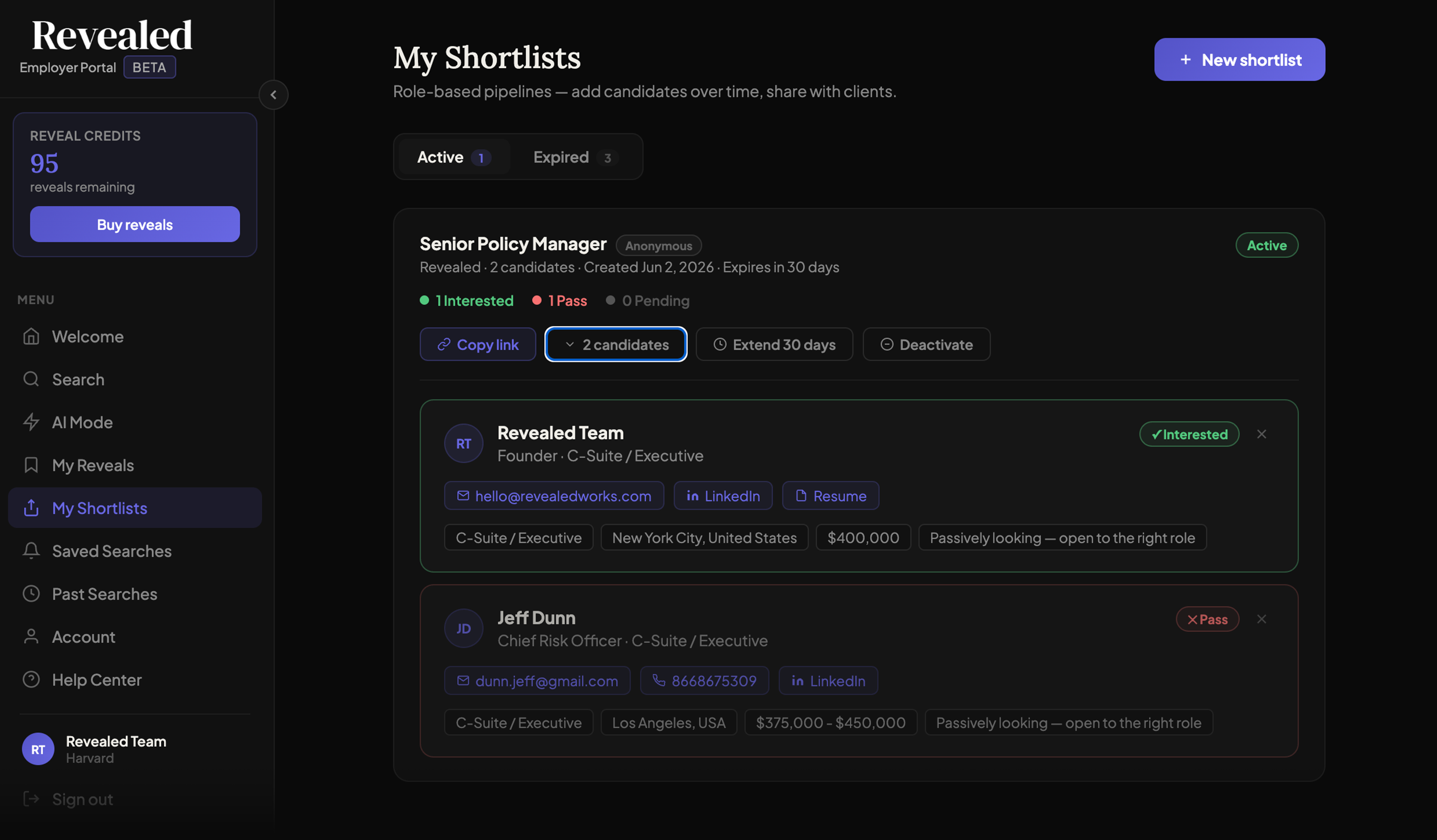The width and height of the screenshot is (1437, 840).
Task: Click the 'Los Angeles, USA' tag
Action: [669, 722]
